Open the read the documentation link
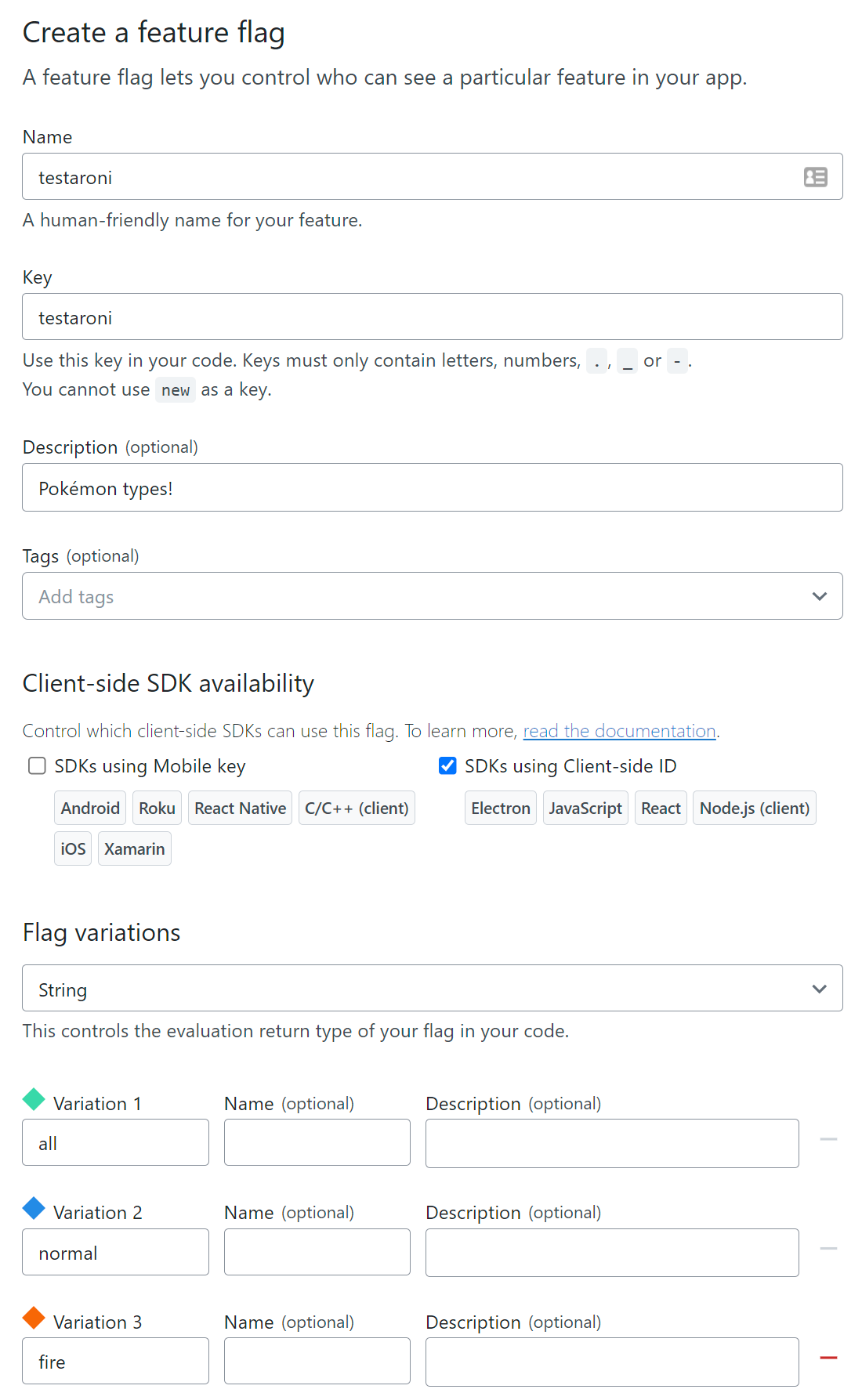 [x=619, y=731]
